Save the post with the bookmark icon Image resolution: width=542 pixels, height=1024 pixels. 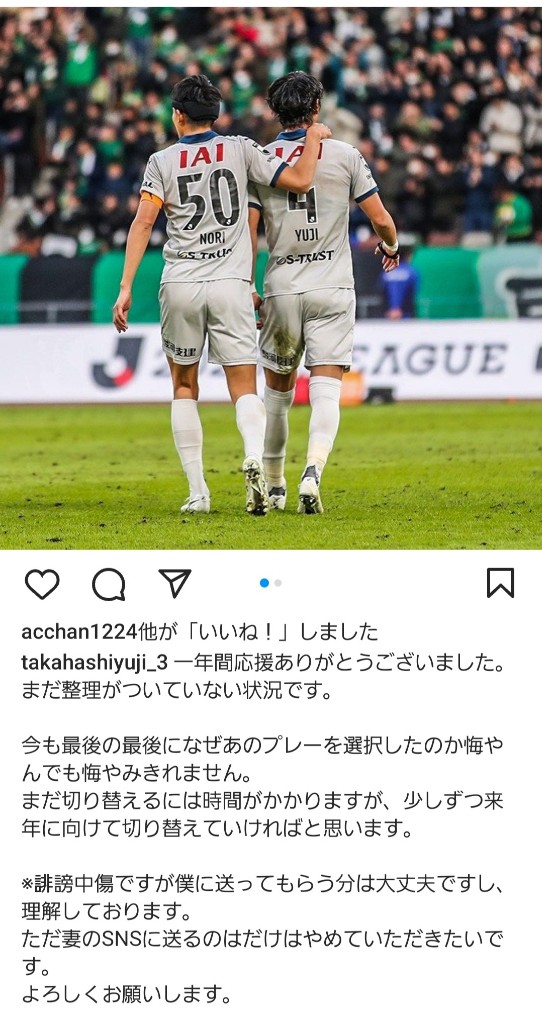point(500,583)
